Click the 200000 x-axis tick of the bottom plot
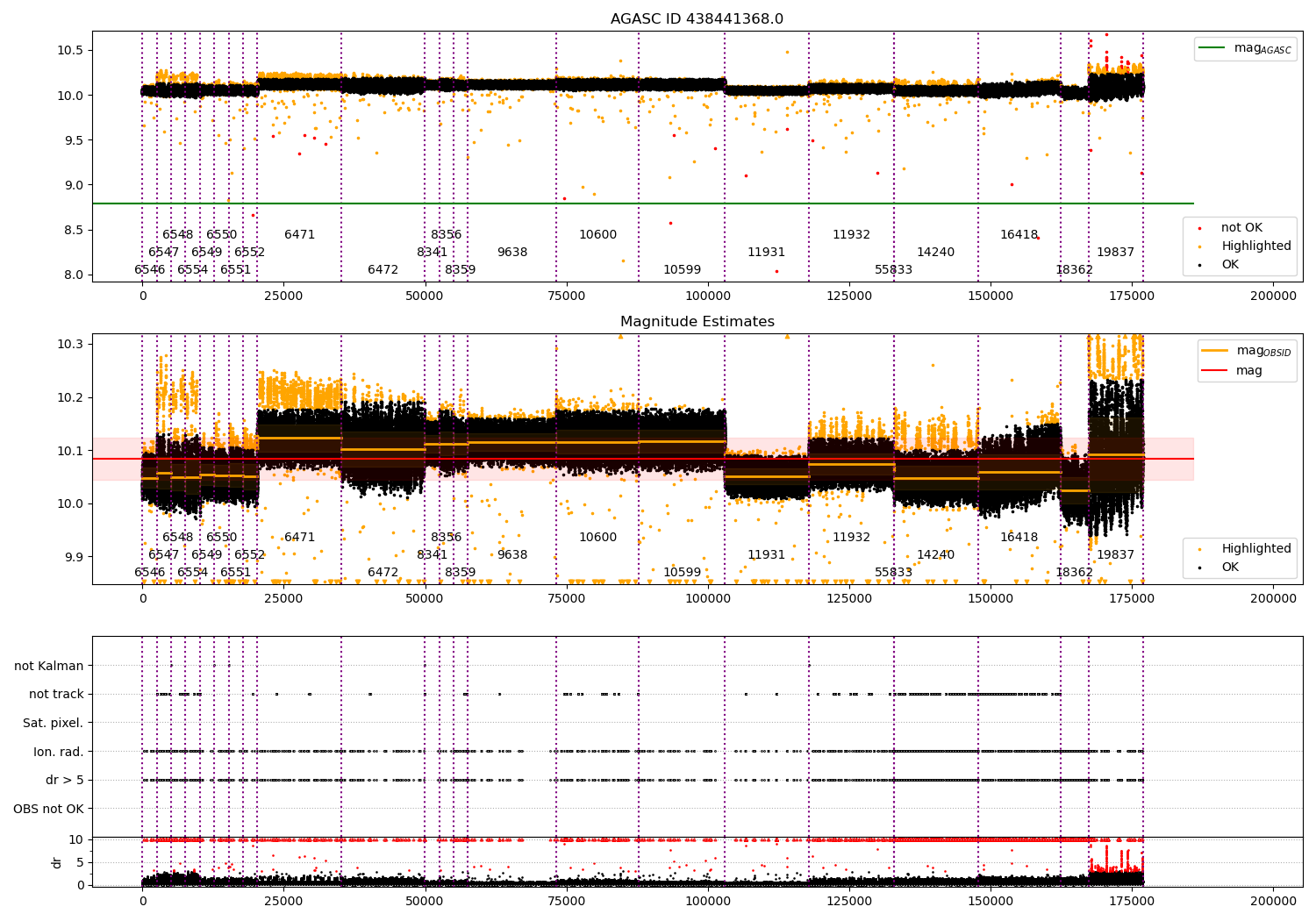Screen dimensions: 1316x921 (1272, 900)
